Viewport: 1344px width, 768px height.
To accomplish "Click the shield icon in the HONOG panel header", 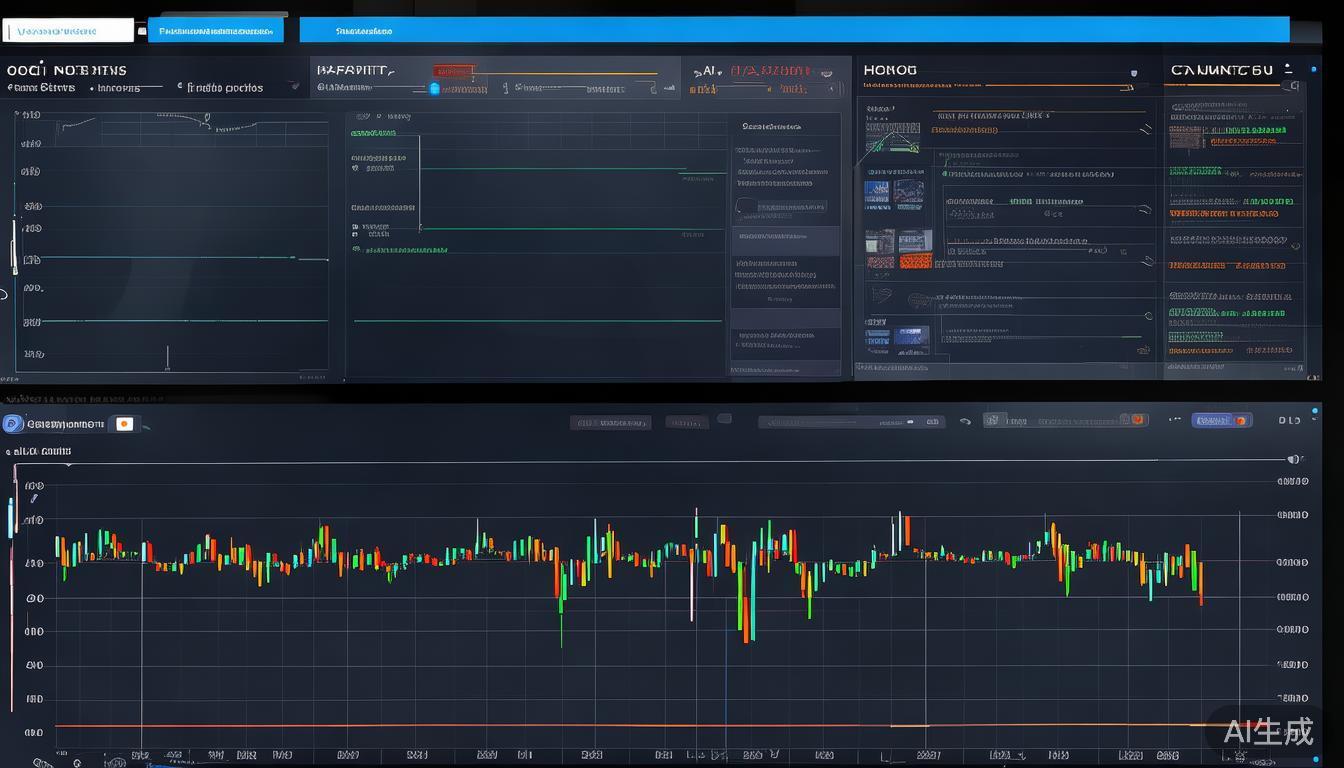I will pyautogui.click(x=1133, y=73).
